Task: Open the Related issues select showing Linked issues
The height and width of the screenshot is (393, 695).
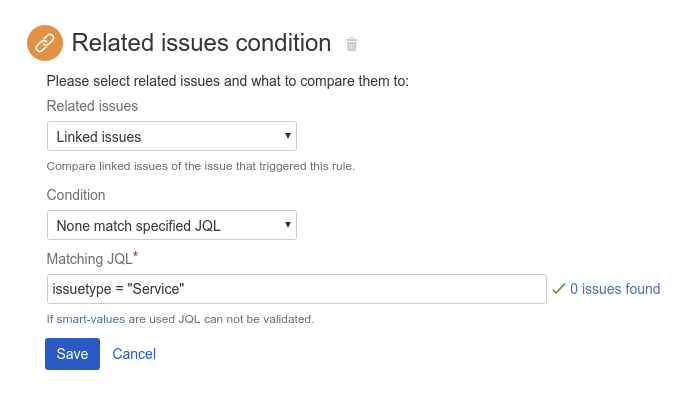Action: click(x=172, y=136)
